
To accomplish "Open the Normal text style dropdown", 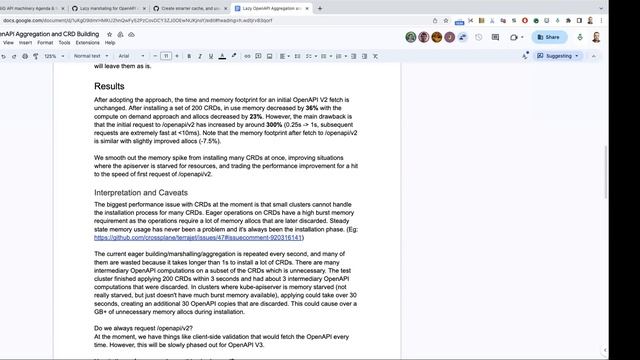I will (x=91, y=56).
